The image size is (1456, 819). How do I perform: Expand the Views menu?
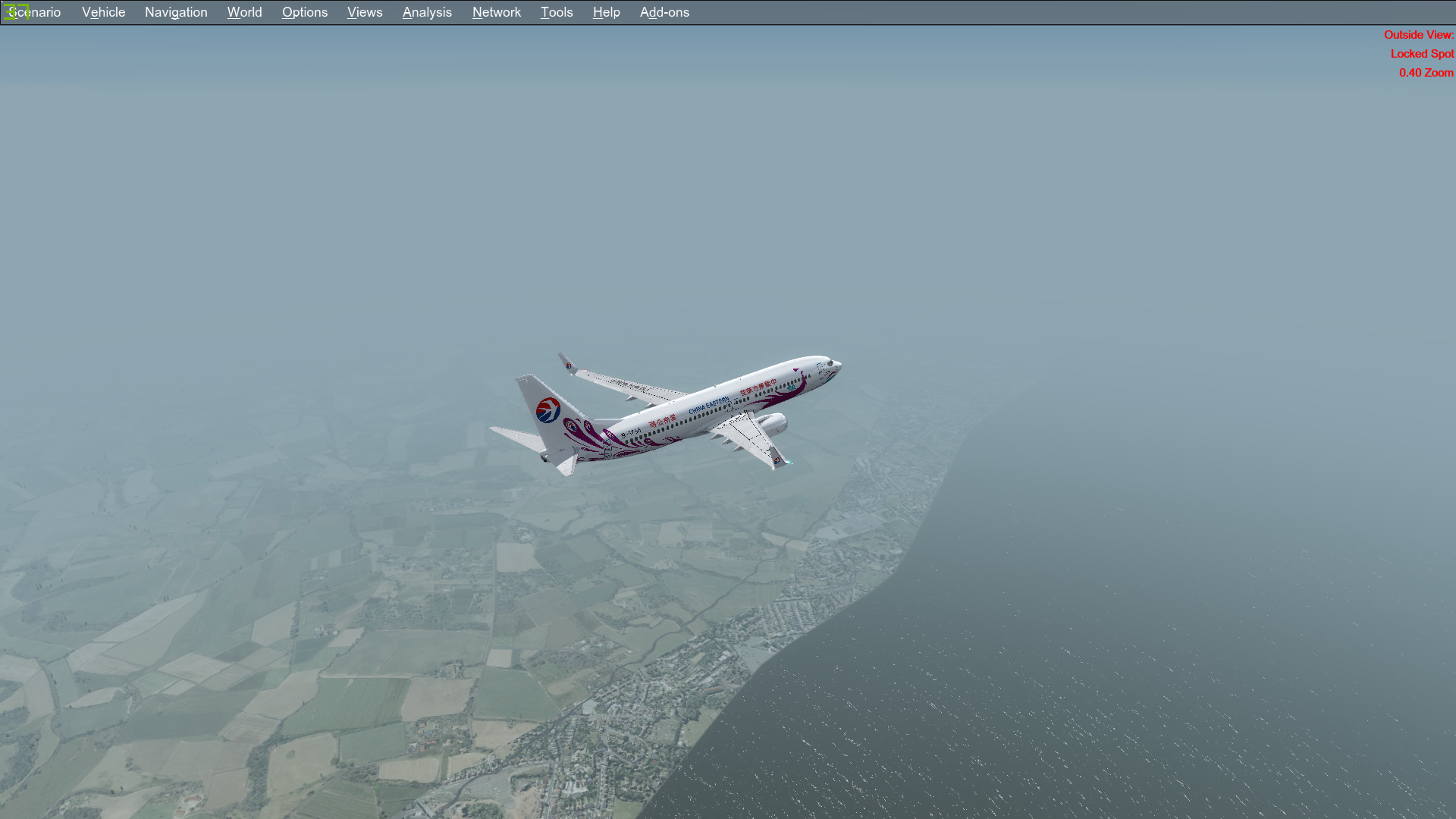364,12
